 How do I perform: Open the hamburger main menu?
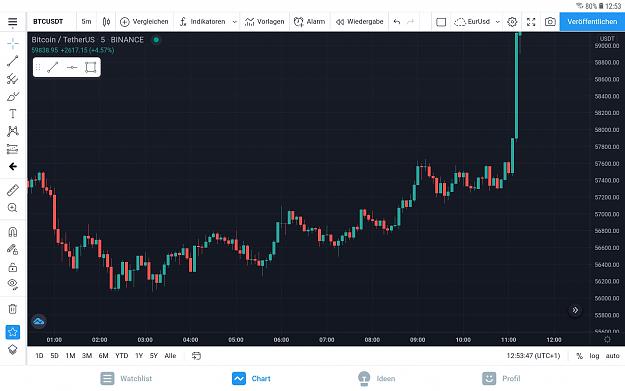(13, 22)
